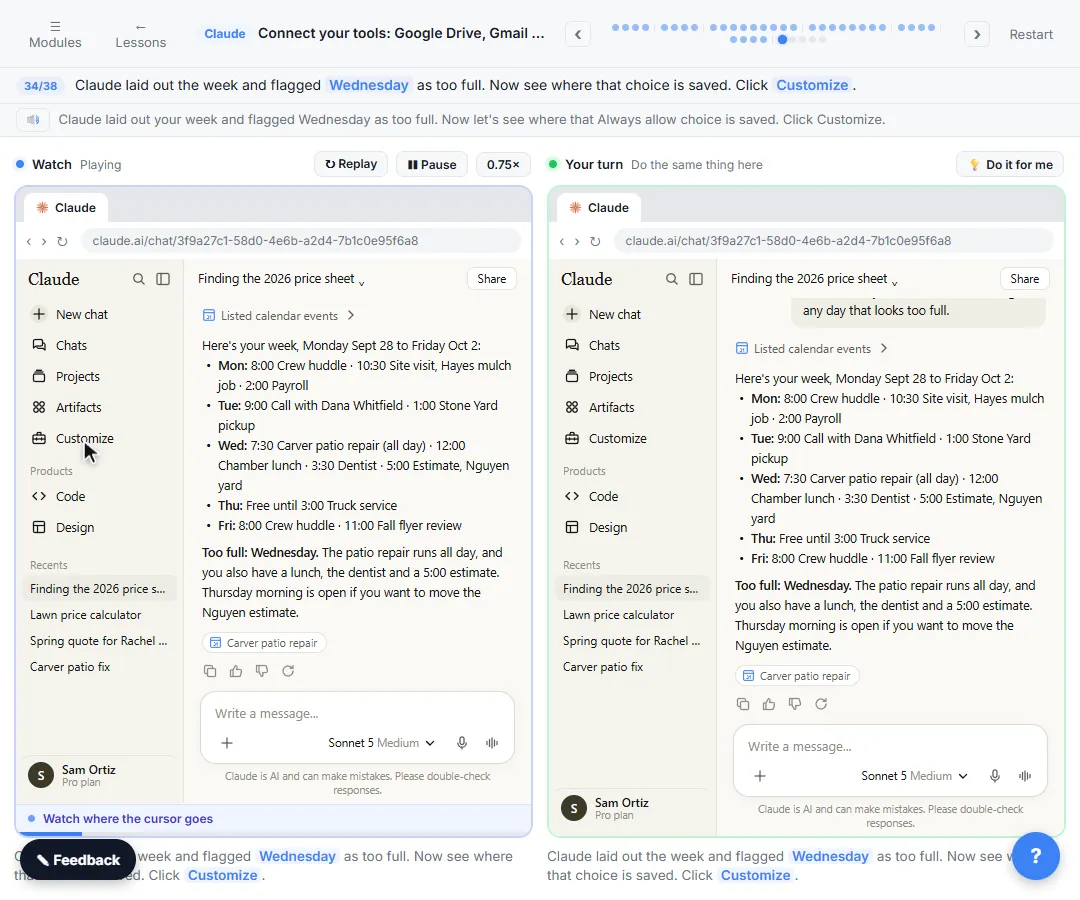Open Projects in Your turn sidebar
1080x900 pixels.
[610, 377]
